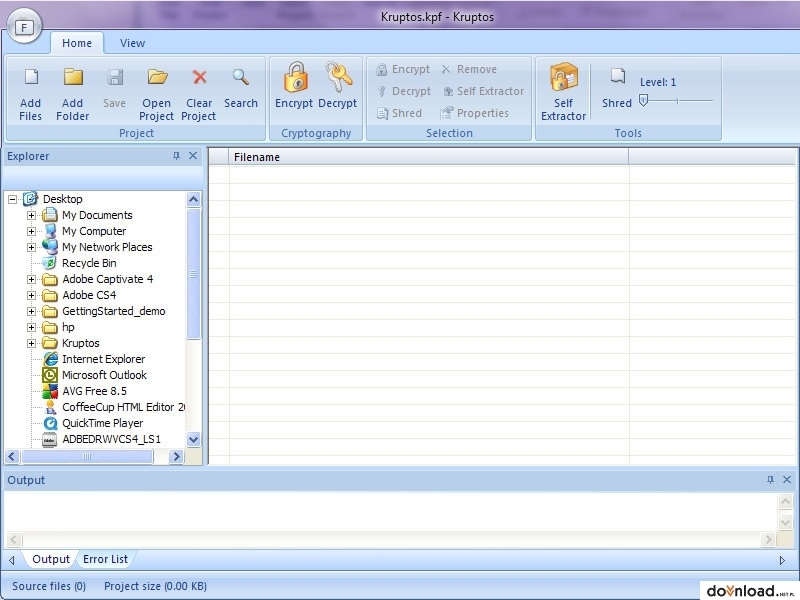Click Output panel scroll-down arrow

pos(786,522)
